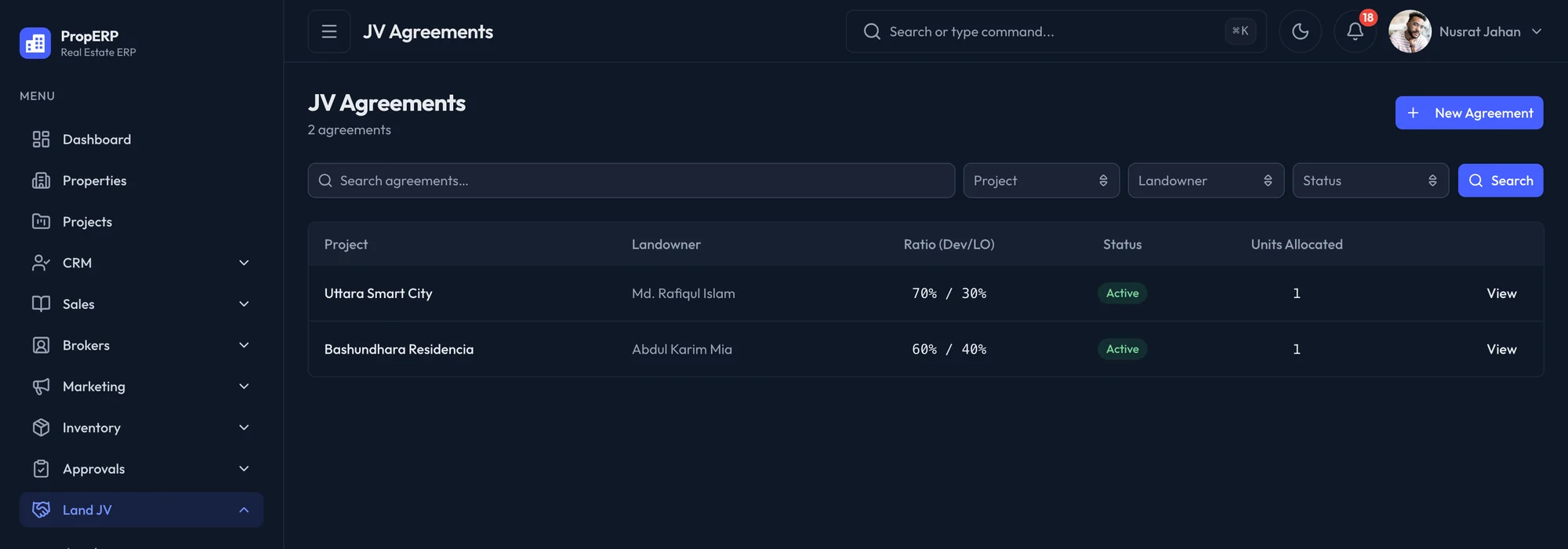Screen dimensions: 1568x549
Task: Click landowner Md. Rafiqul Islam
Action: [684, 293]
